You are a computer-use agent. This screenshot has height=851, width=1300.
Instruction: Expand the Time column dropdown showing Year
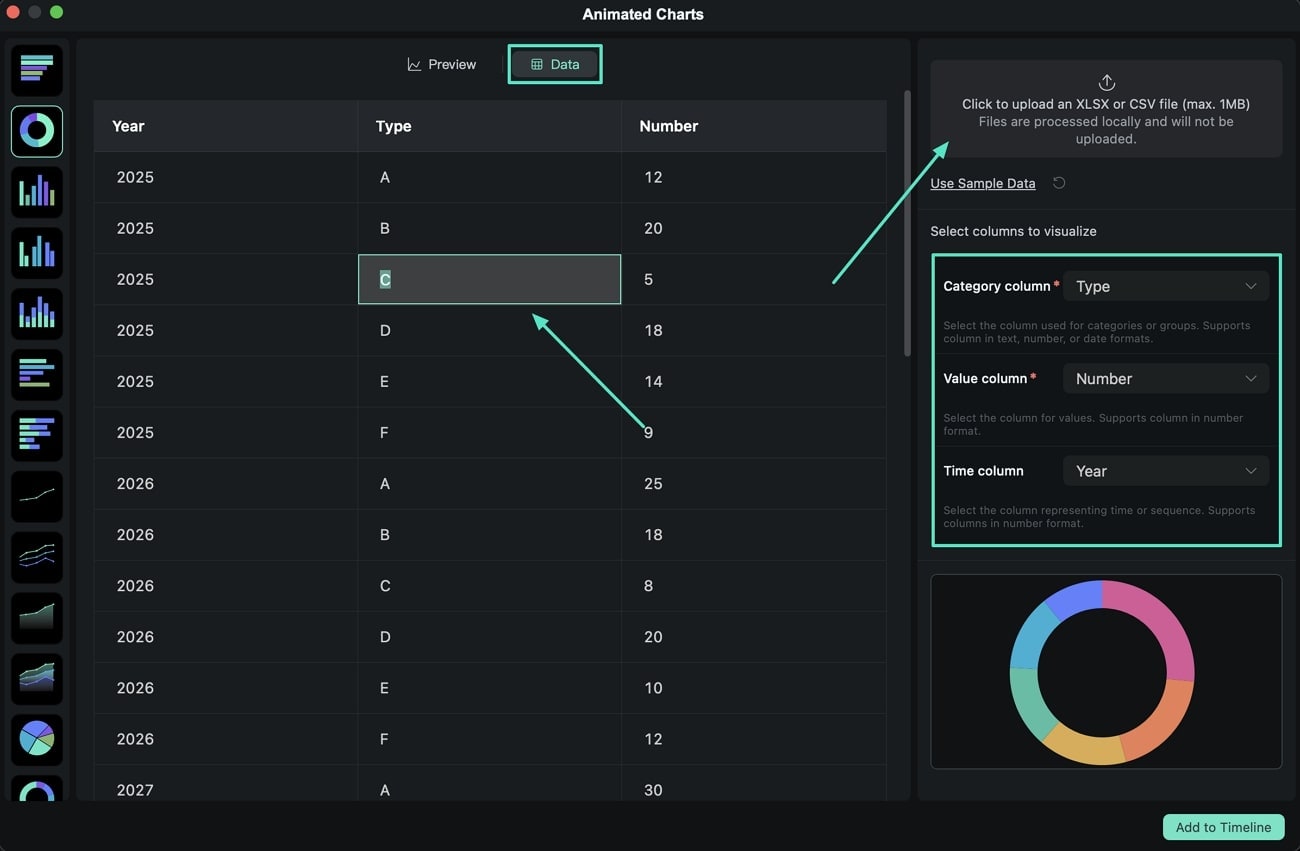pos(1165,470)
